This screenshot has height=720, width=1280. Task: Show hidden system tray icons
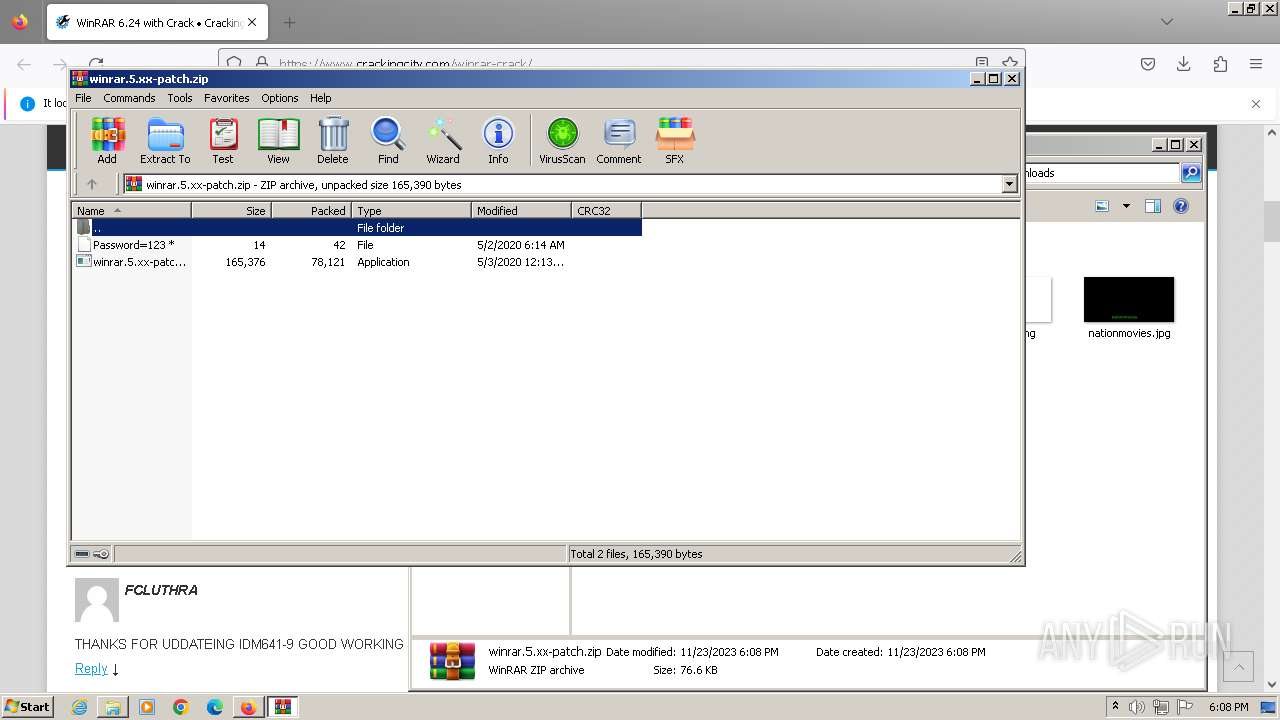[x=1116, y=707]
